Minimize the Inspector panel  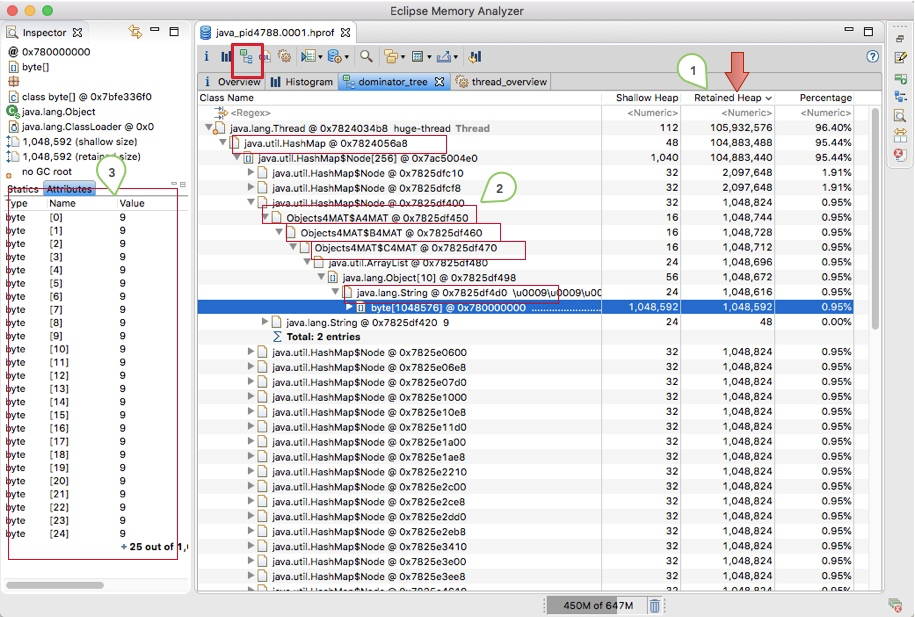(x=155, y=30)
